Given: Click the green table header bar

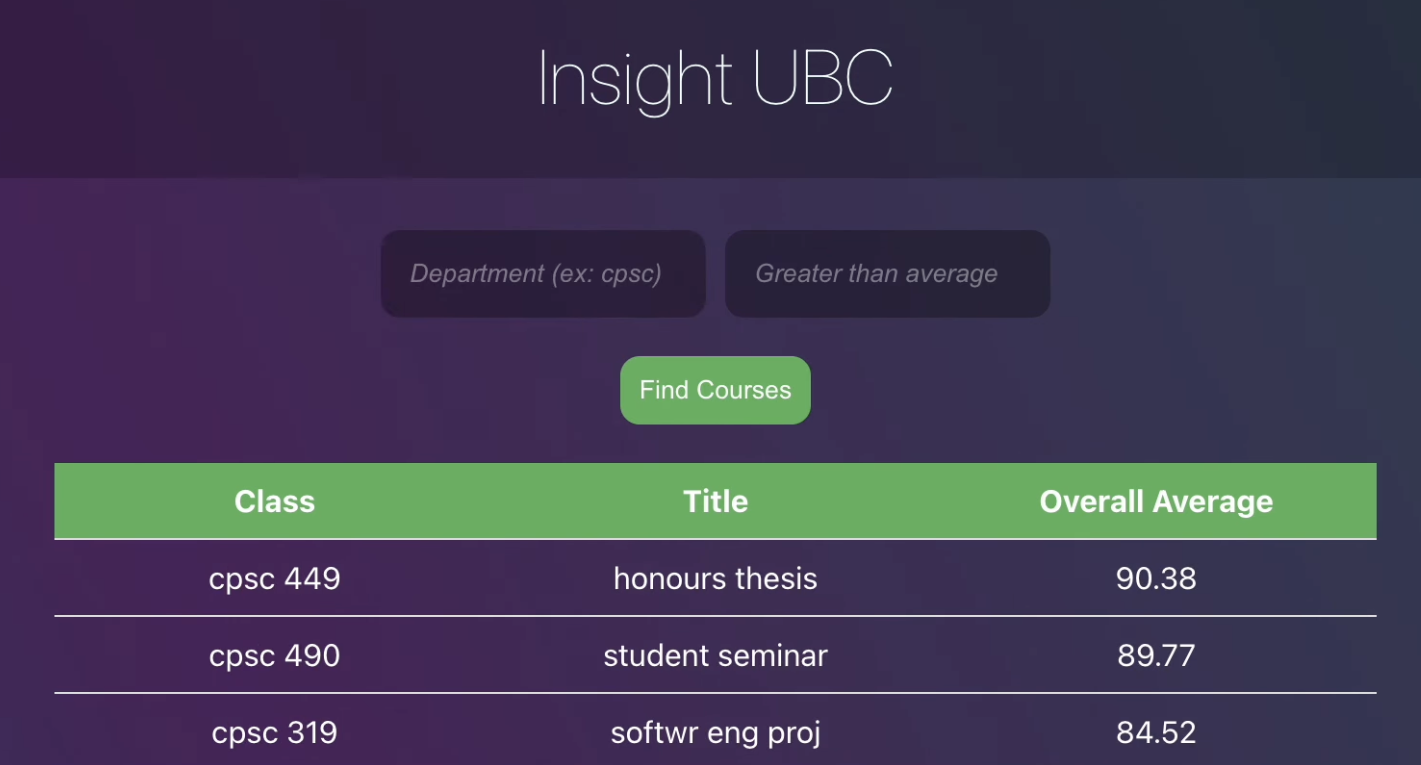Looking at the screenshot, I should pyautogui.click(x=714, y=501).
